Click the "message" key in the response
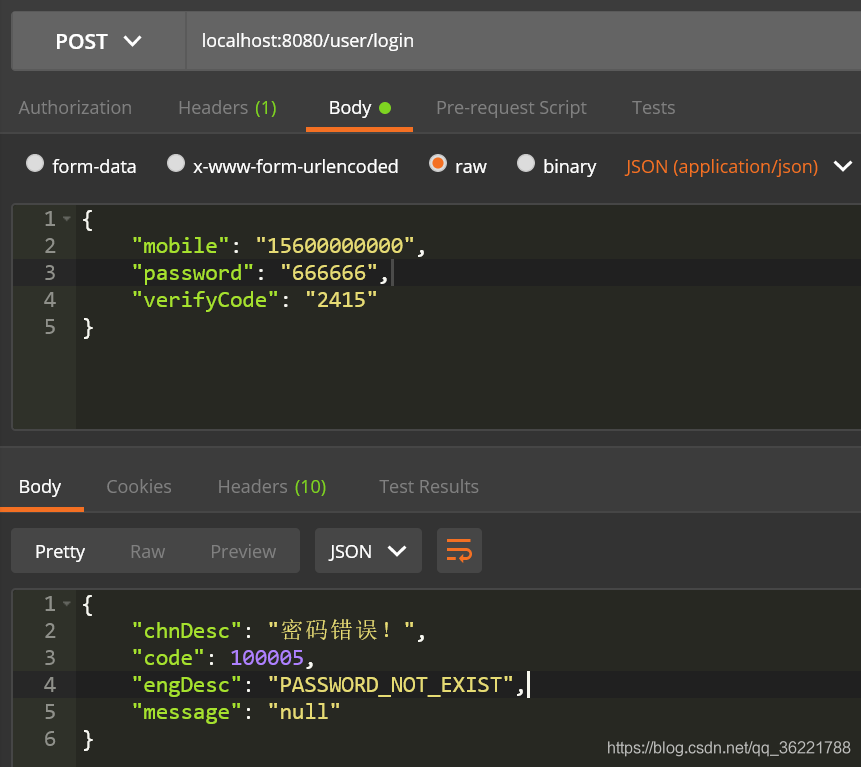 (x=187, y=712)
